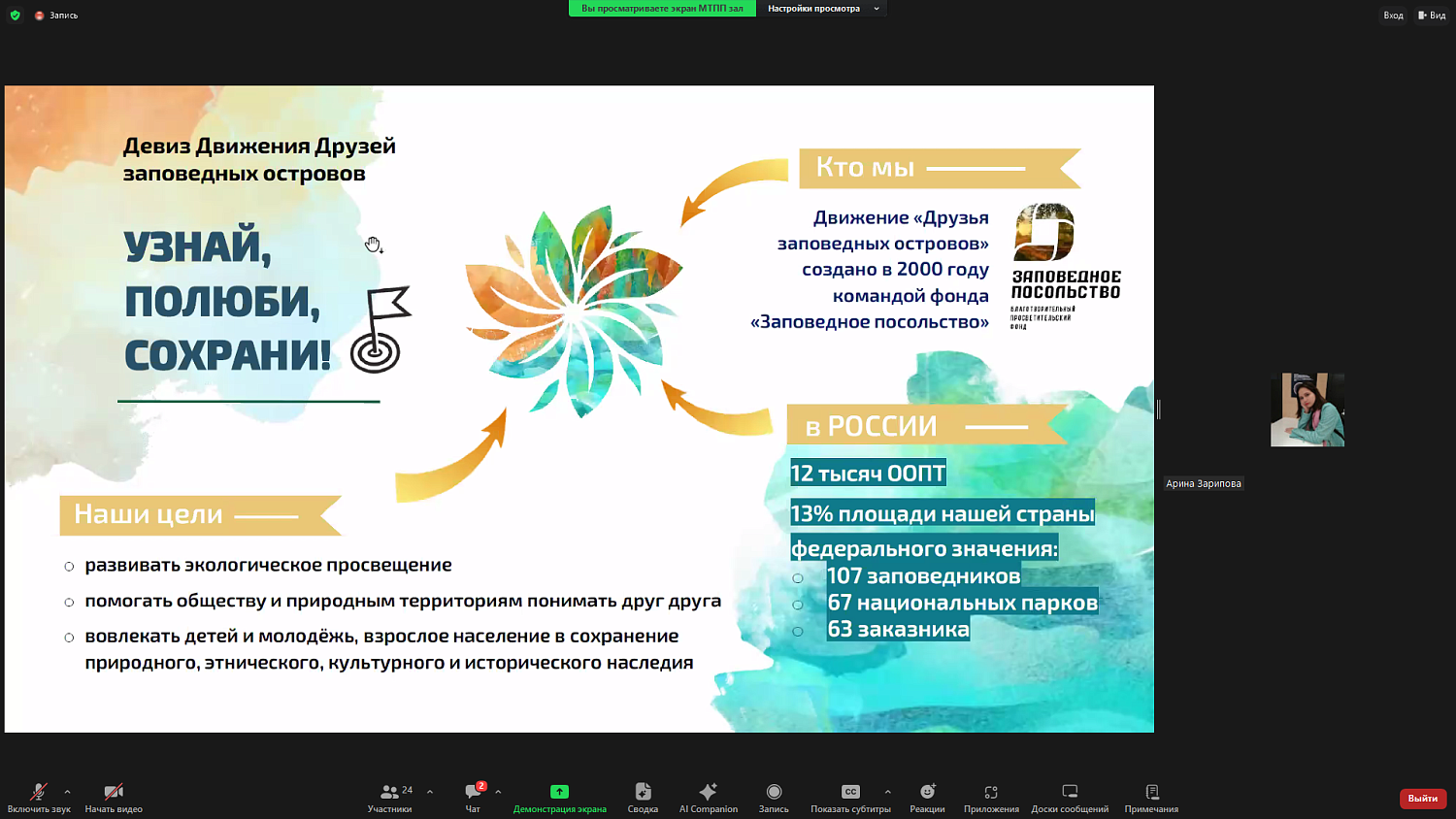Start a Запись (Recording)
Viewport: 1456px width, 819px height.
773,797
